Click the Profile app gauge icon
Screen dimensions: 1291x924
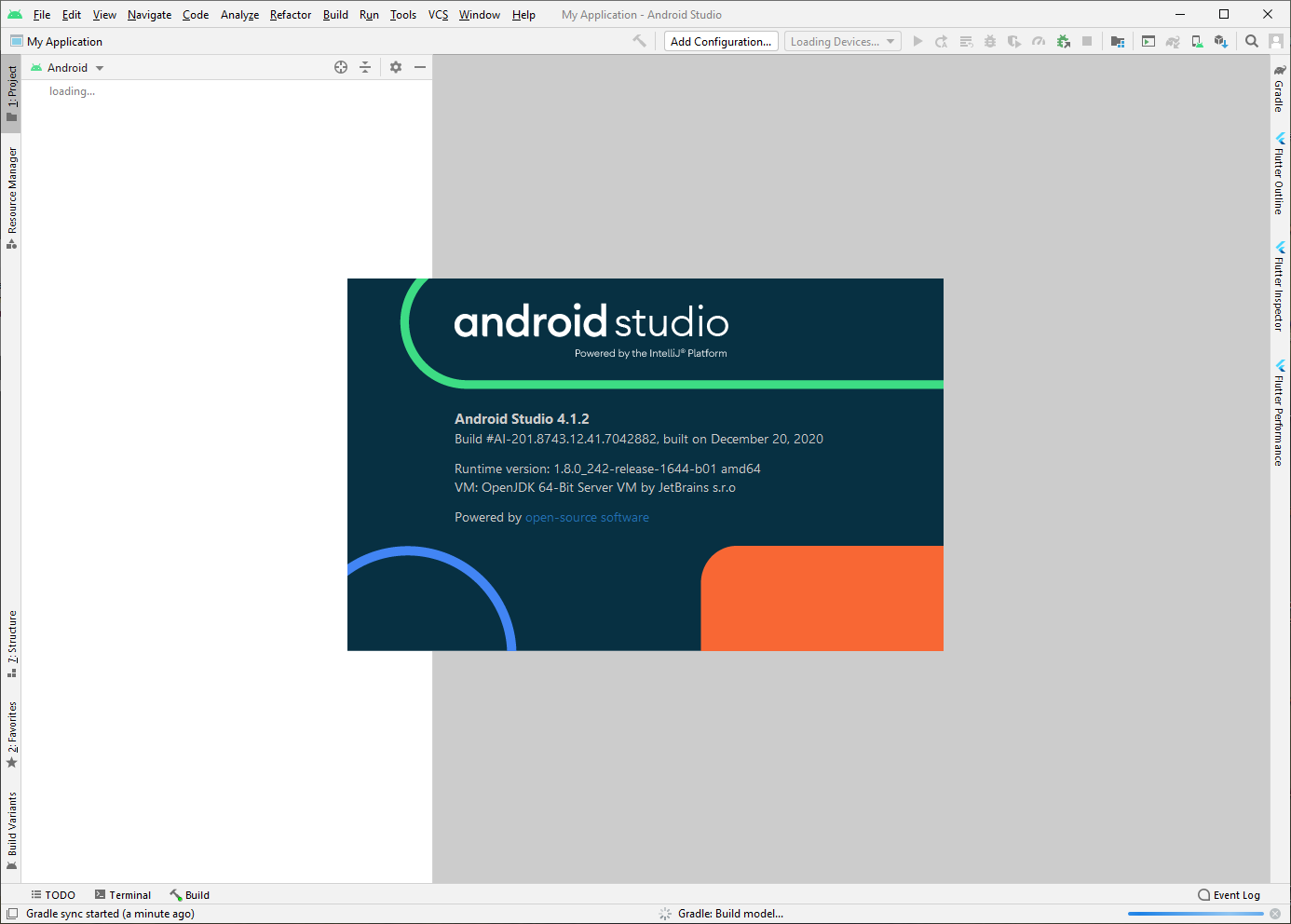[x=1039, y=41]
